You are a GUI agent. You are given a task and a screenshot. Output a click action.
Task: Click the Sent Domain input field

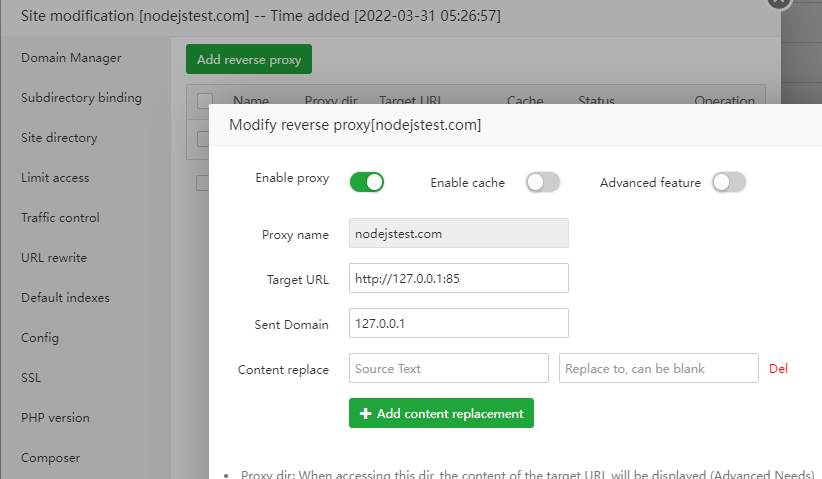pyautogui.click(x=458, y=323)
